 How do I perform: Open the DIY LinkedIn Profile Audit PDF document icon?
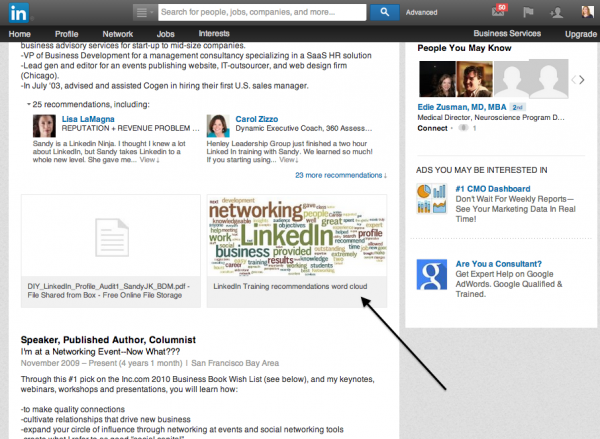[112, 237]
